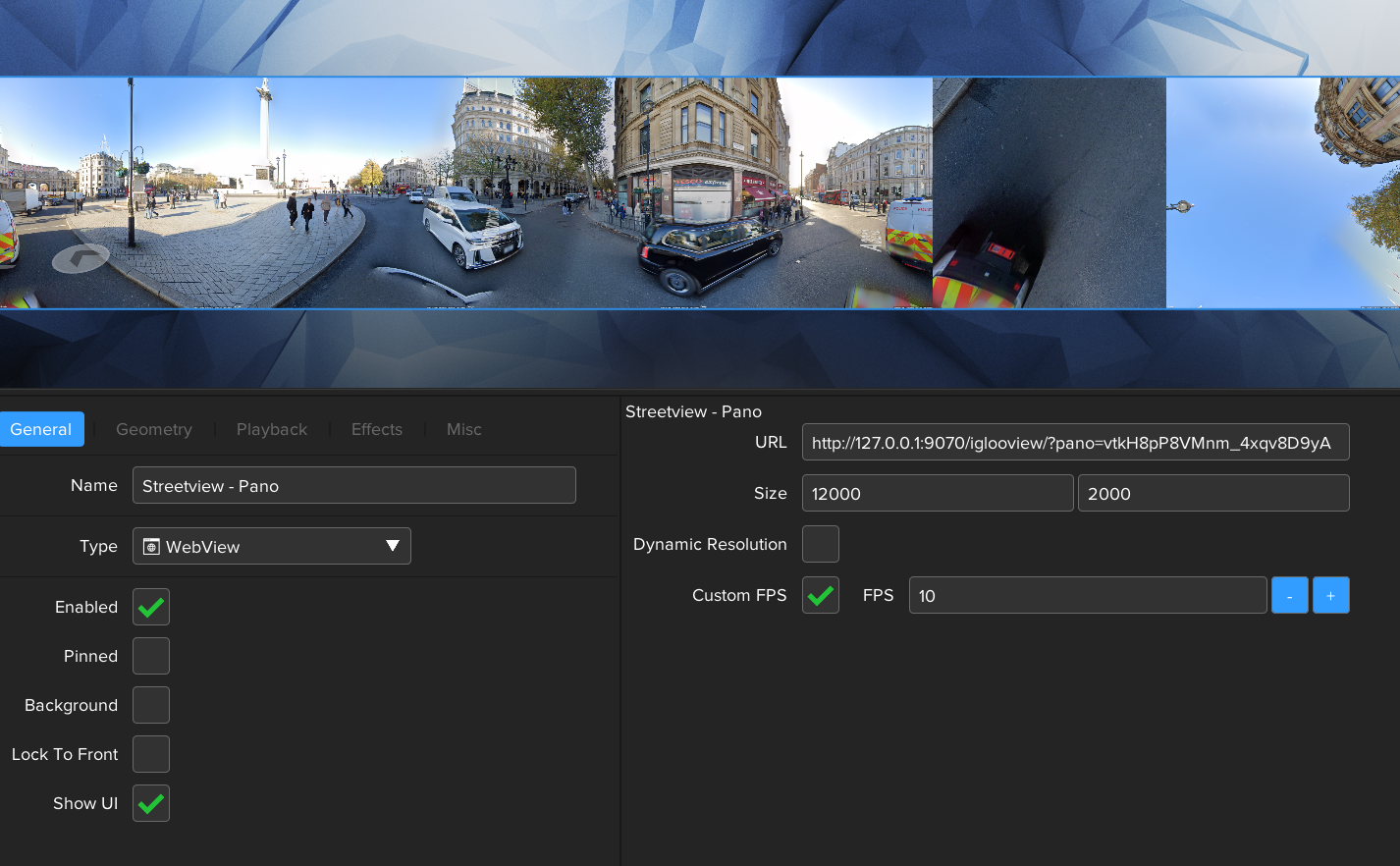Enable the Background option
This screenshot has width=1400, height=866.
click(150, 704)
